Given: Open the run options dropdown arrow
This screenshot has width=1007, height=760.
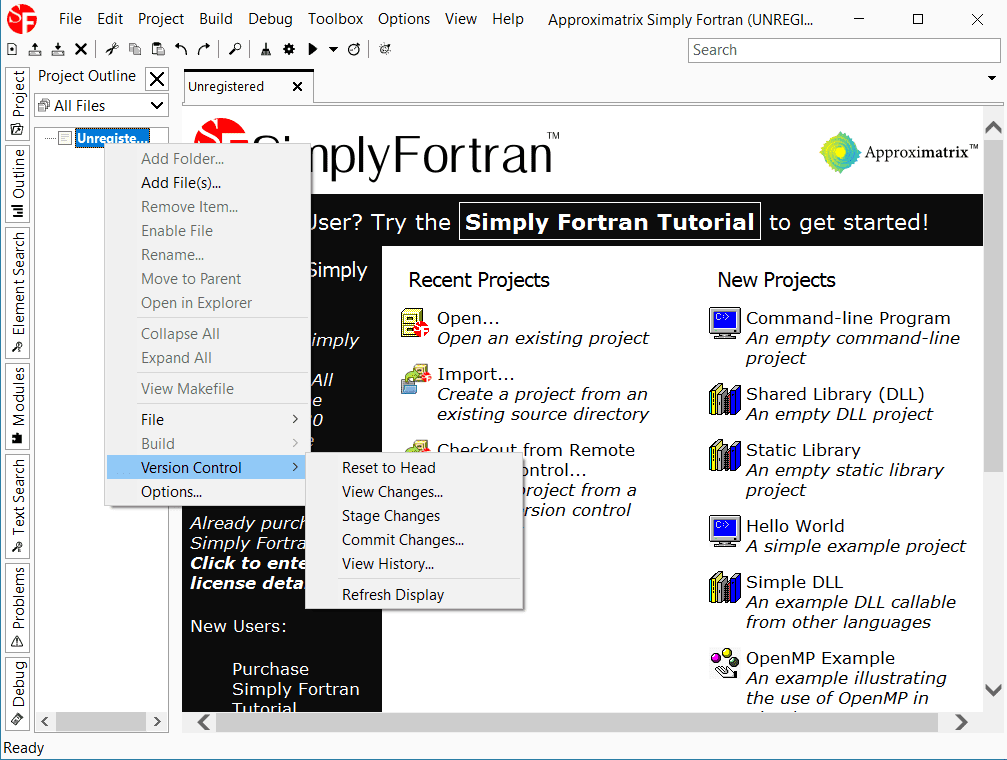Looking at the screenshot, I should coord(333,49).
